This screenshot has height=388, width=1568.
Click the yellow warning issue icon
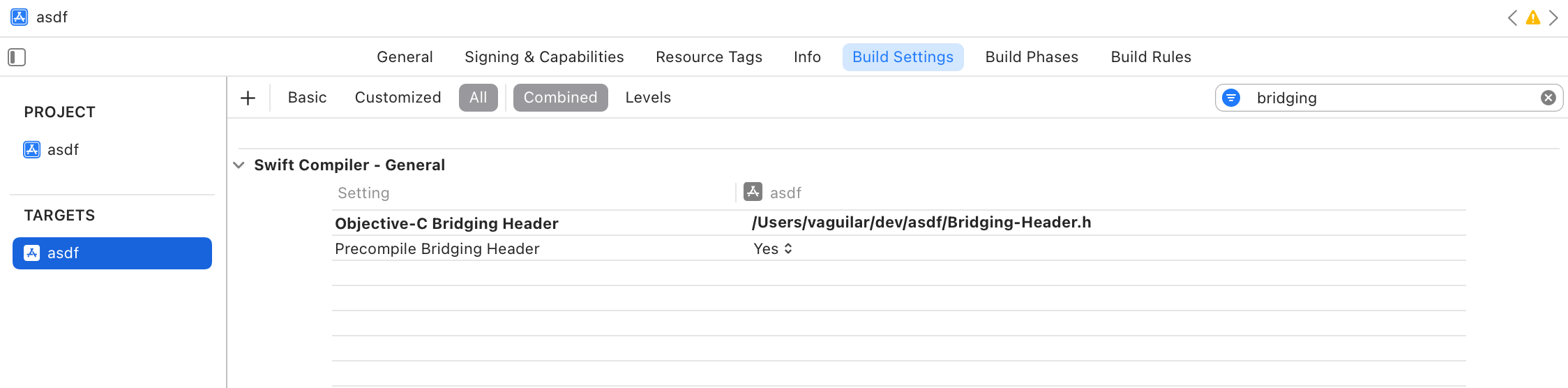tap(1532, 18)
